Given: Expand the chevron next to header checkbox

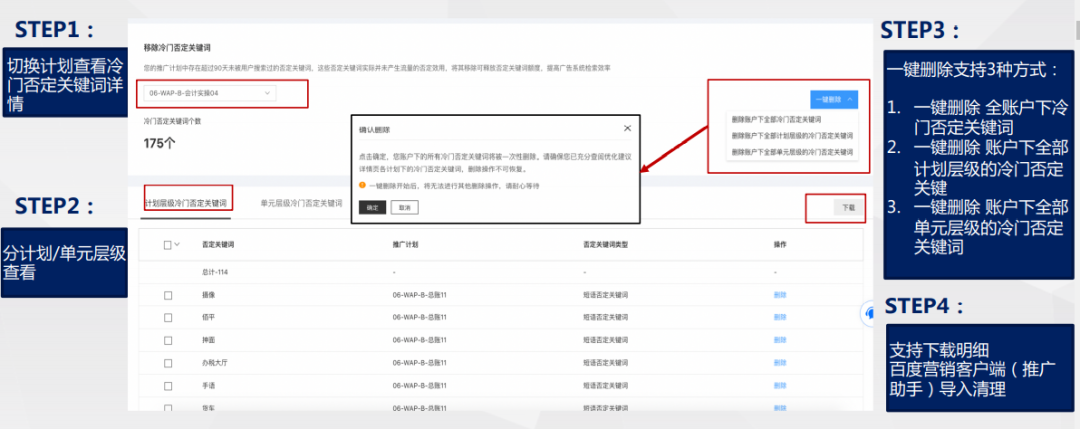Looking at the screenshot, I should [178, 244].
